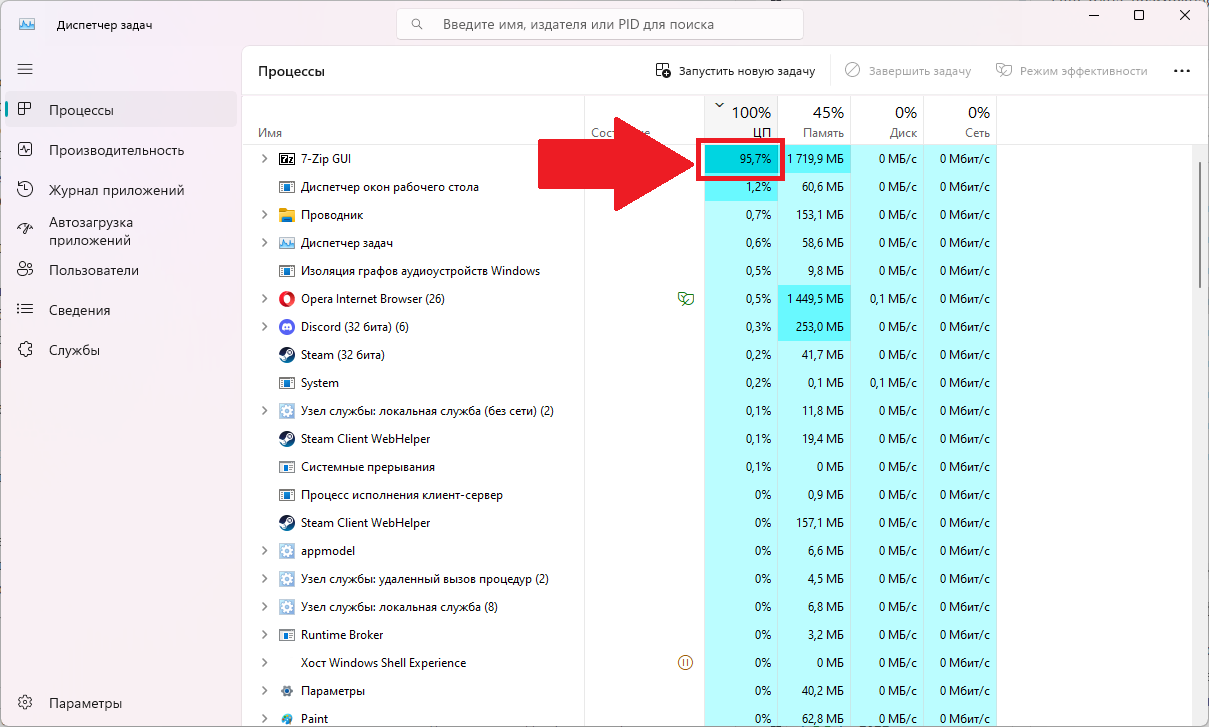Screen dimensions: 1209x727
Task: Open Журнал приложений in the sidebar
Action: [x=116, y=190]
